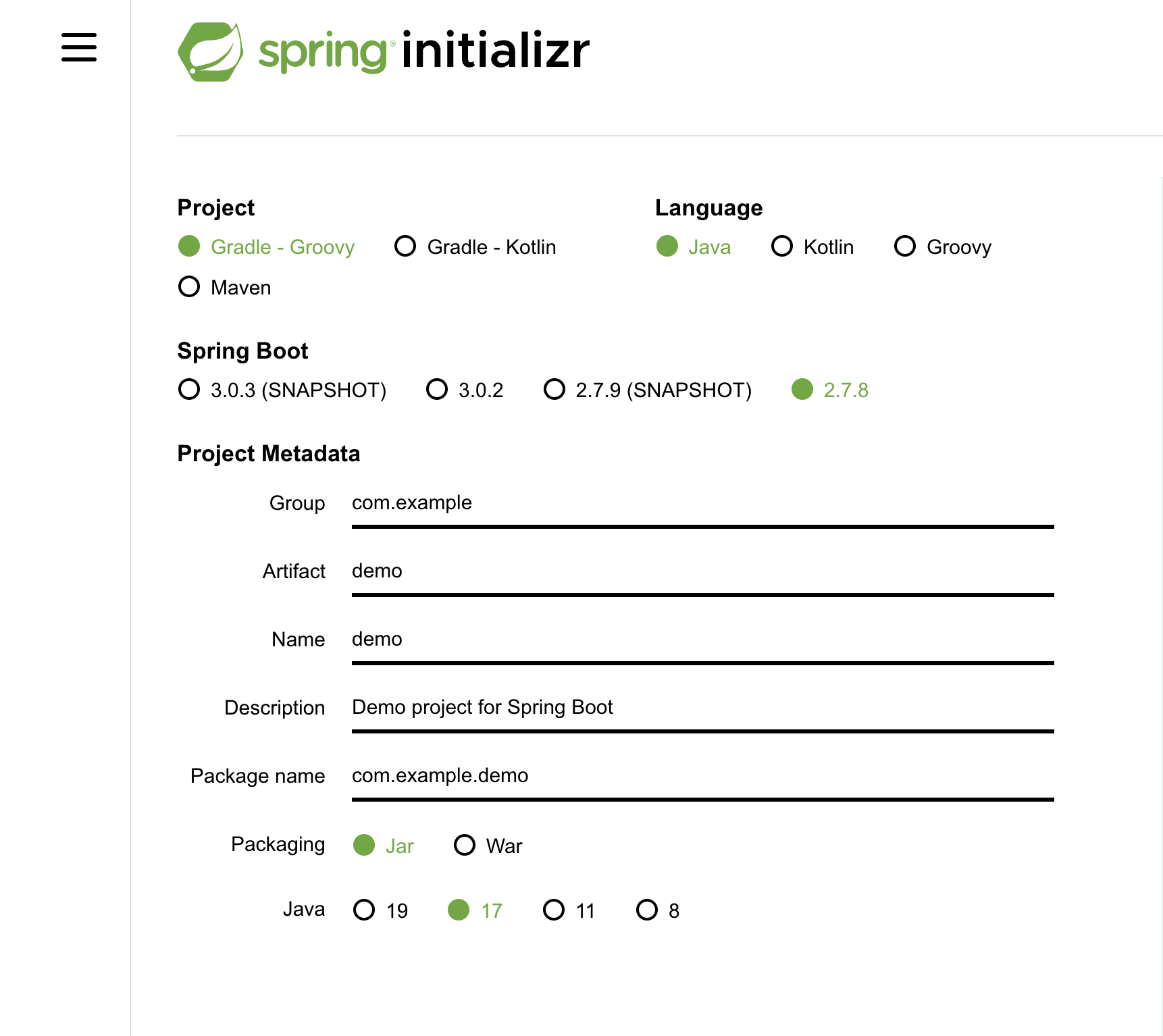Click the Package name input field
The height and width of the screenshot is (1036, 1163).
[x=703, y=776]
